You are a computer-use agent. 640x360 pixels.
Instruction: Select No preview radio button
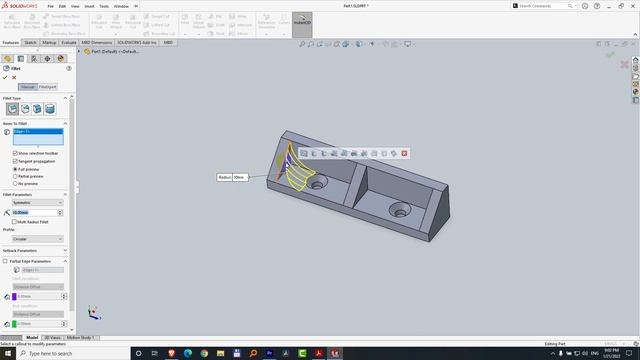(15, 184)
